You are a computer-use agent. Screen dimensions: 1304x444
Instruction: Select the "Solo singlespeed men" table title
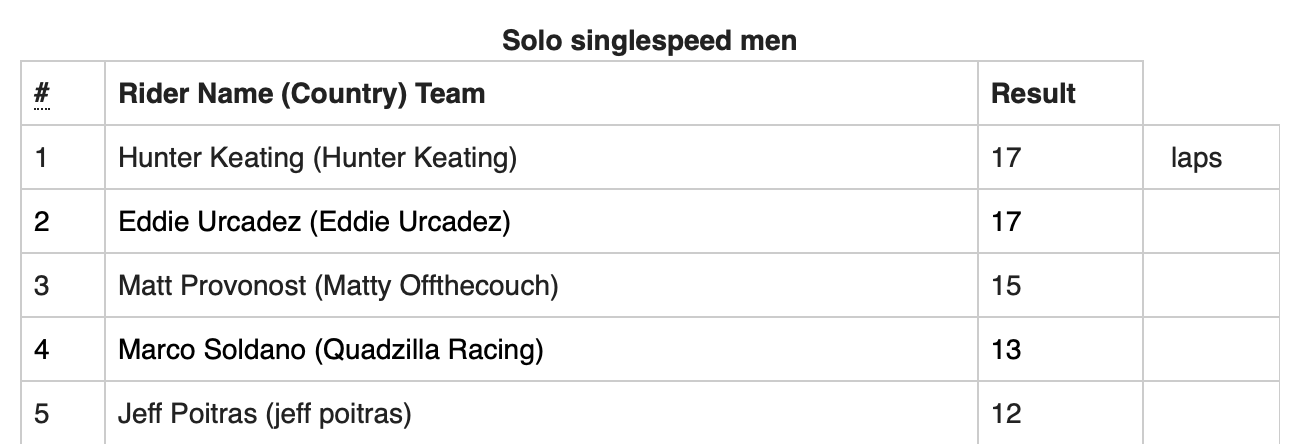649,41
